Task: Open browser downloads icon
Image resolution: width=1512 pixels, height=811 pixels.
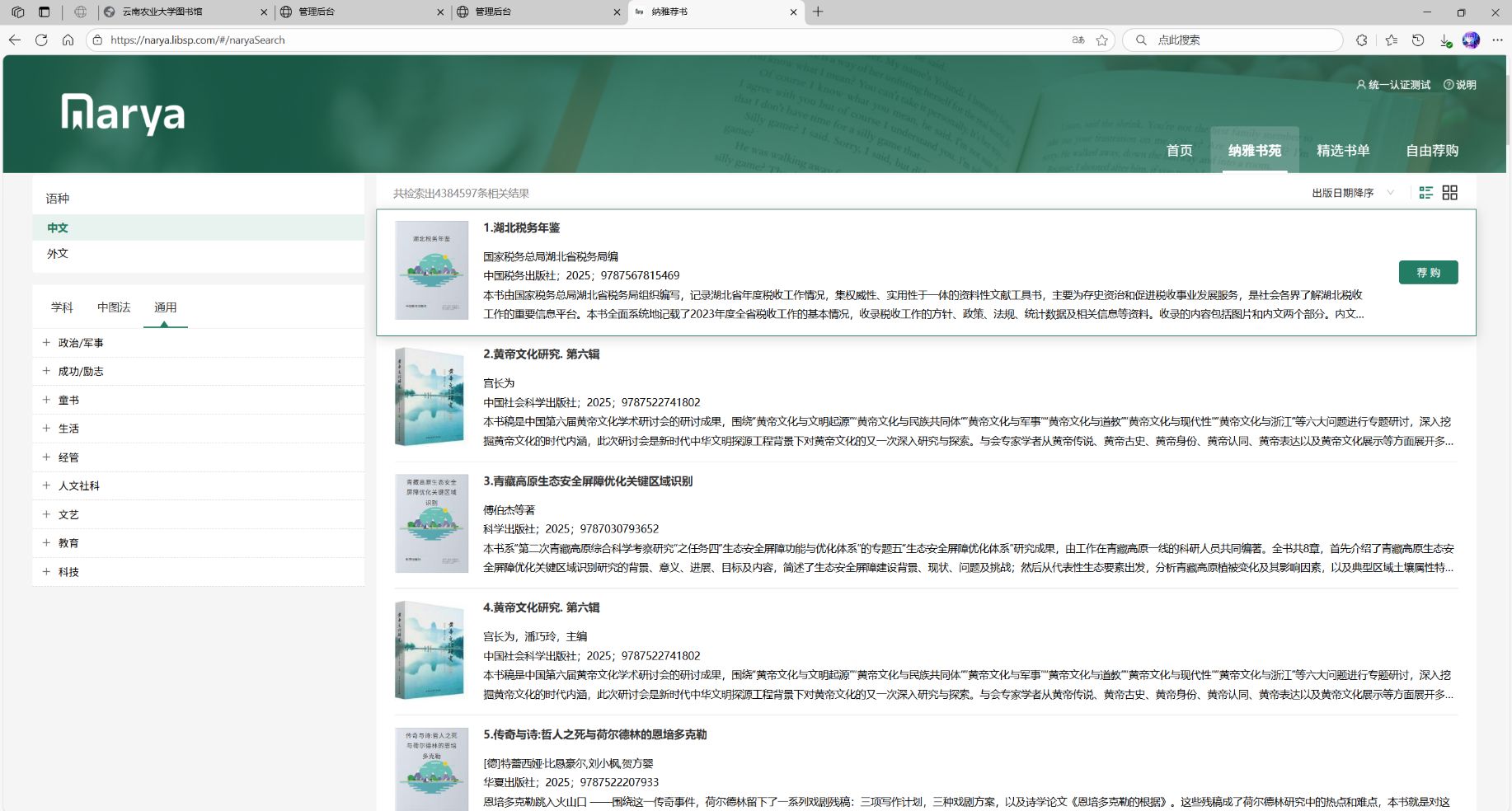Action: click(1444, 40)
